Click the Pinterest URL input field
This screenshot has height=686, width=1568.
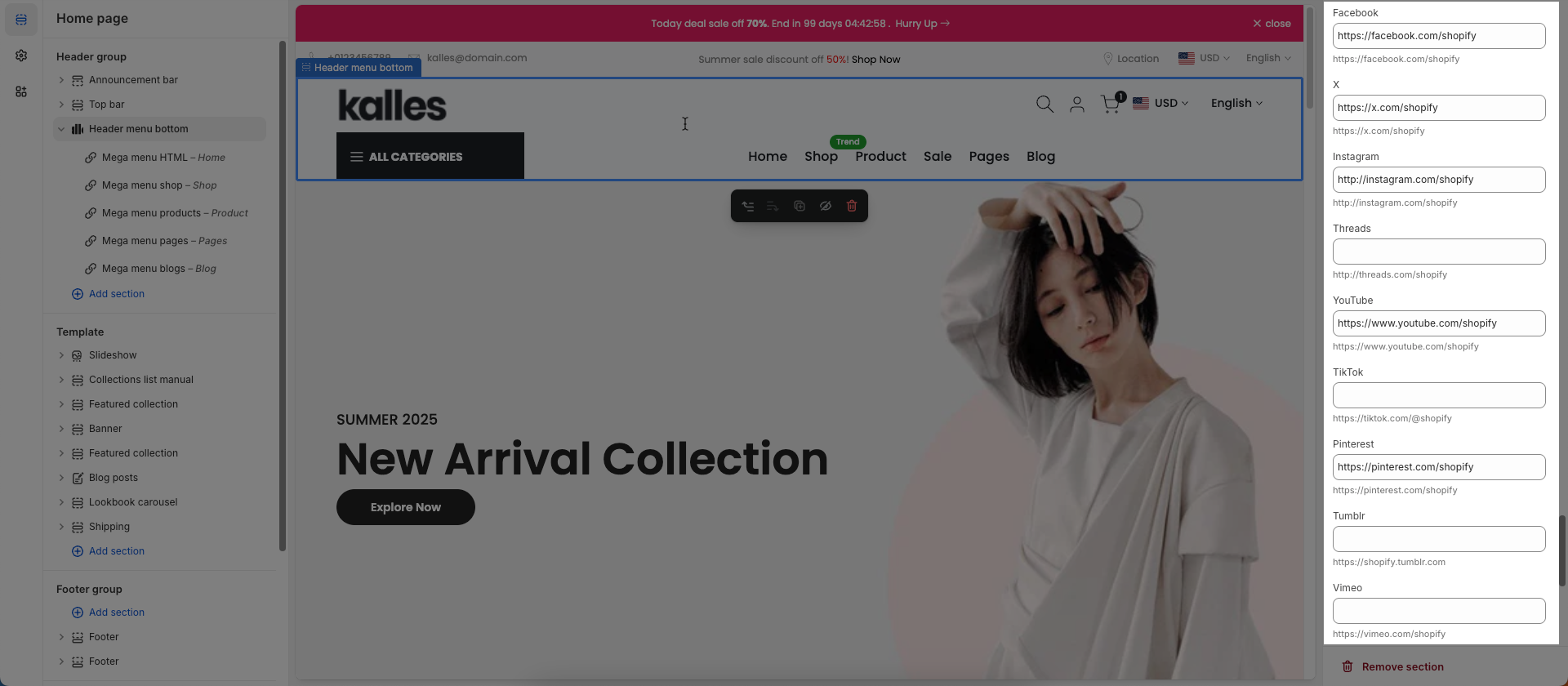click(x=1439, y=467)
